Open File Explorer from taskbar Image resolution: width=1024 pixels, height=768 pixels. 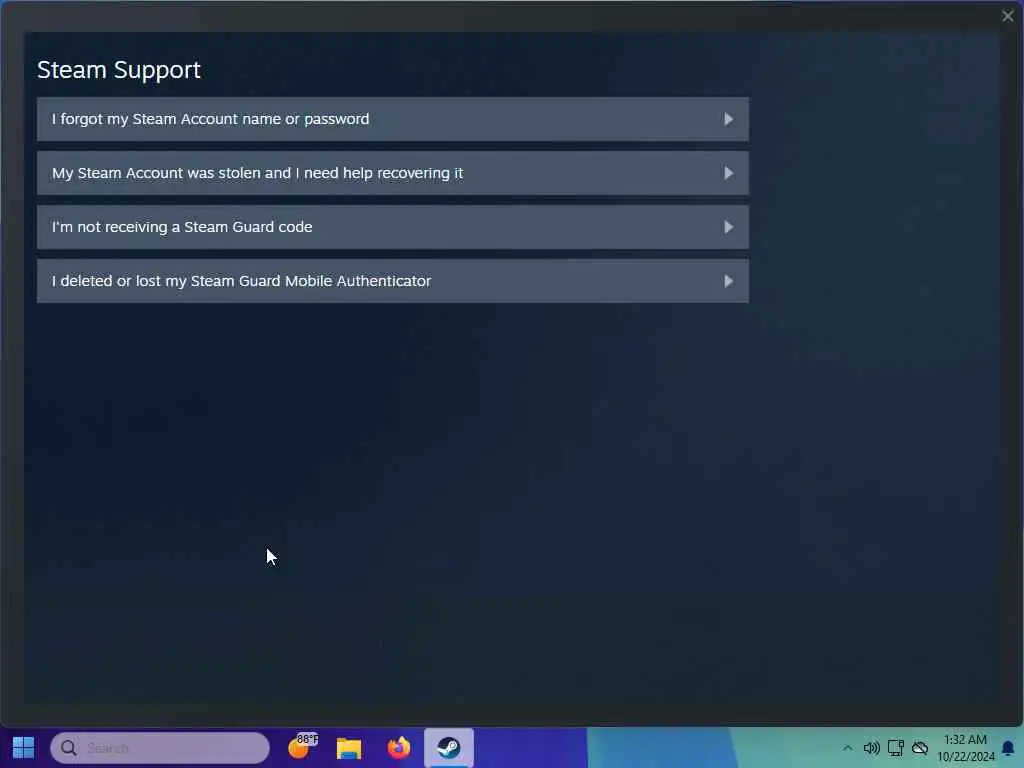(349, 748)
